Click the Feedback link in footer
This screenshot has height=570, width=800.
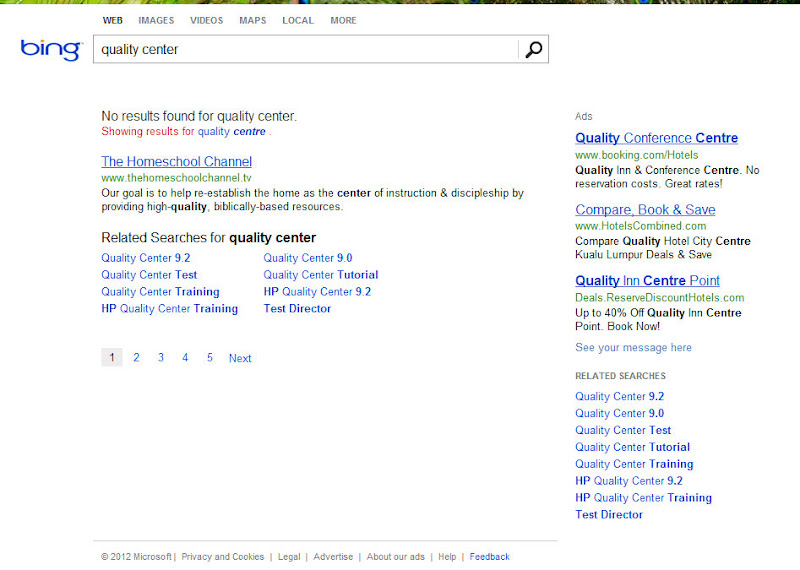[x=490, y=557]
